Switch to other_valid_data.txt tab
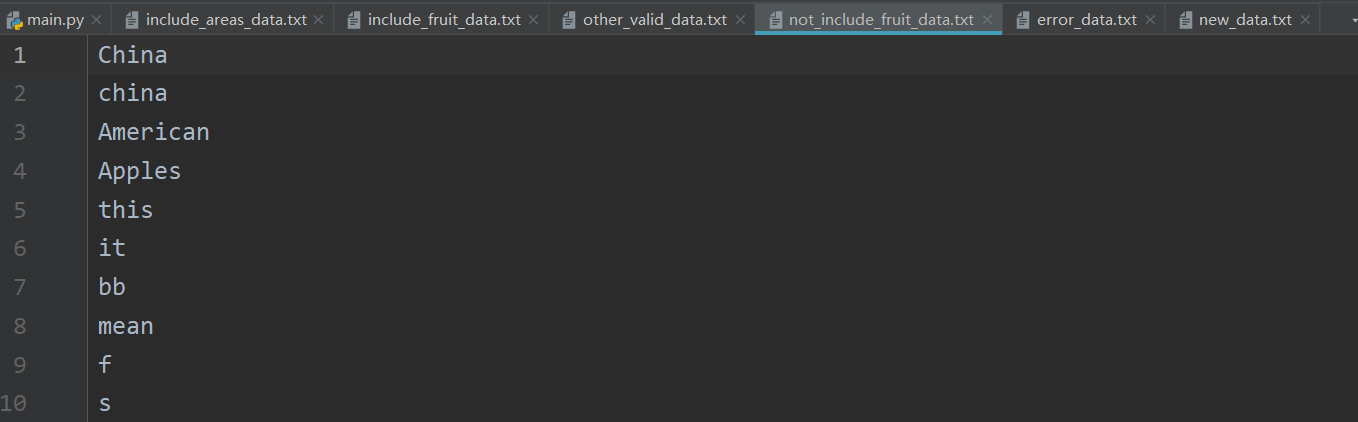1358x422 pixels. [x=654, y=19]
